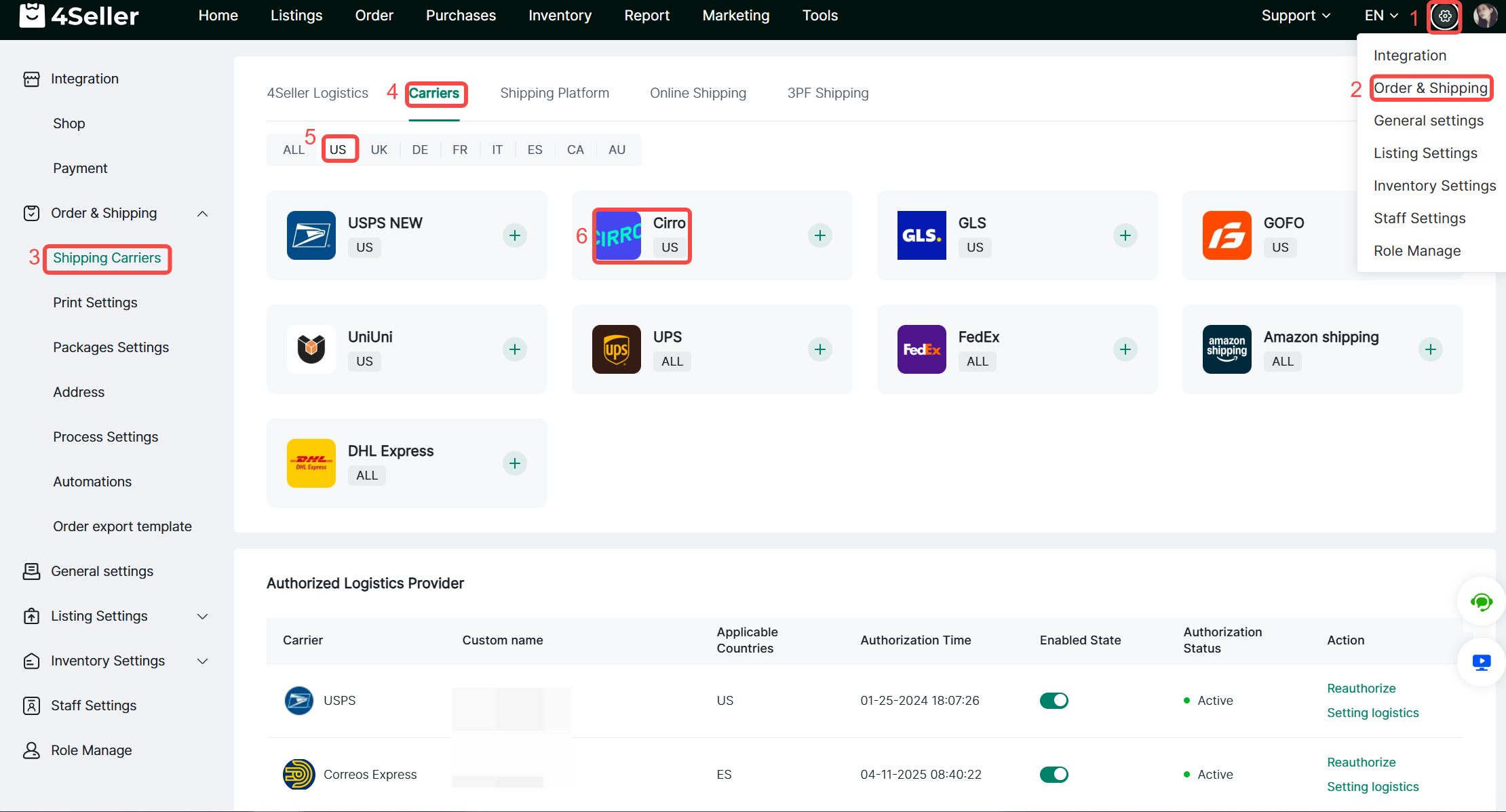Collapse the Order & Shipping sidebar section

point(202,214)
